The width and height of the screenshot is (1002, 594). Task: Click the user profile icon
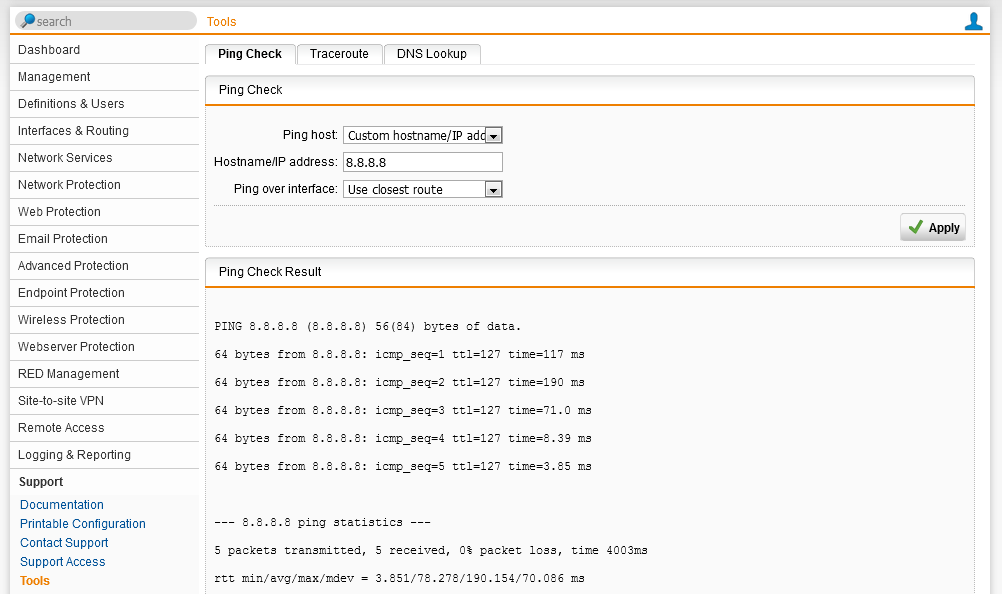(x=973, y=21)
